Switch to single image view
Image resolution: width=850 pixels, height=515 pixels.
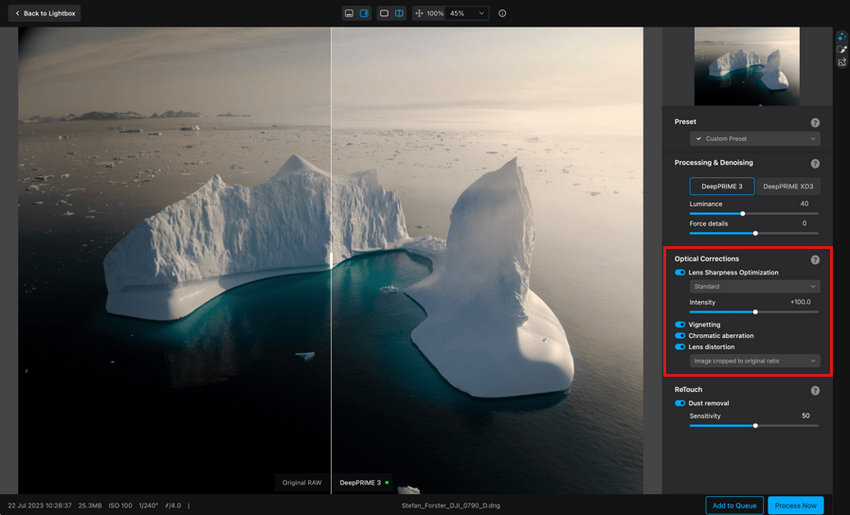click(x=384, y=13)
